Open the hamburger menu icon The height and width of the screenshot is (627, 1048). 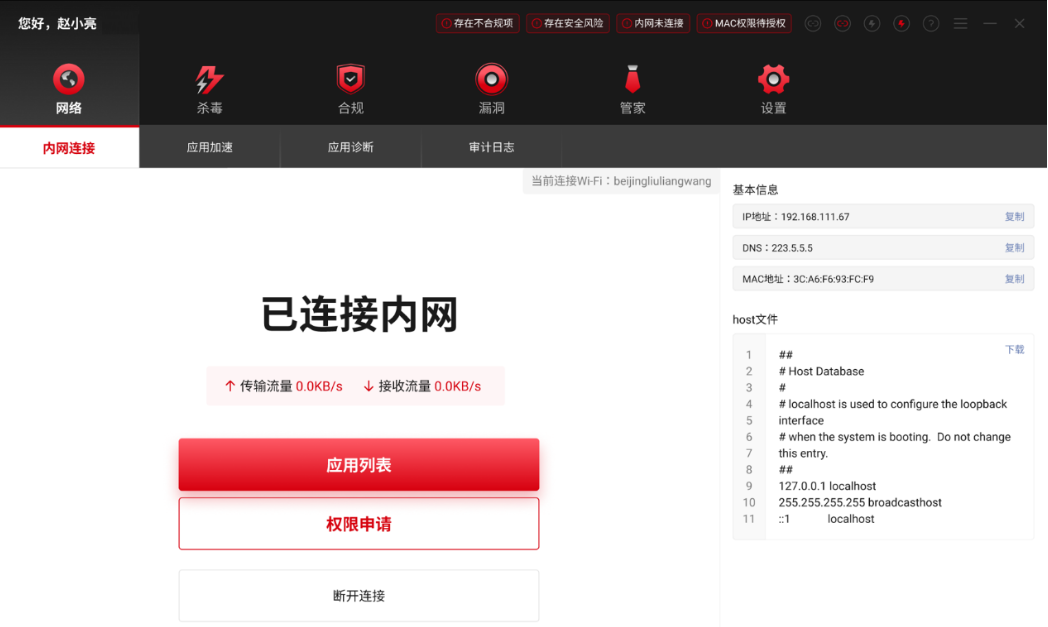pos(960,23)
